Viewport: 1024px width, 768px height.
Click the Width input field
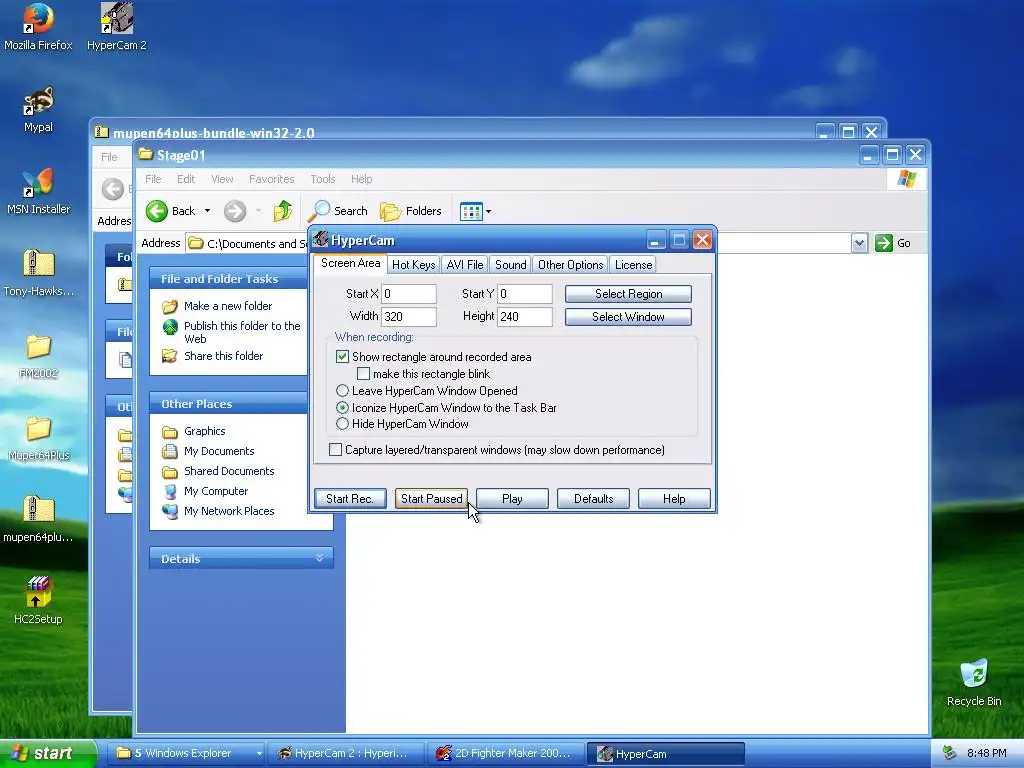409,317
